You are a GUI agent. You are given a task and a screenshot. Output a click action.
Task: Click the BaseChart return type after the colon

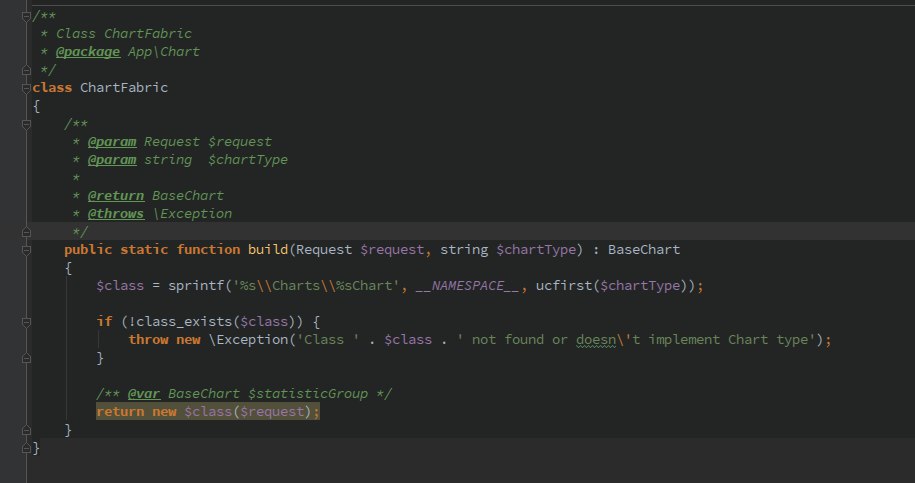(x=644, y=250)
